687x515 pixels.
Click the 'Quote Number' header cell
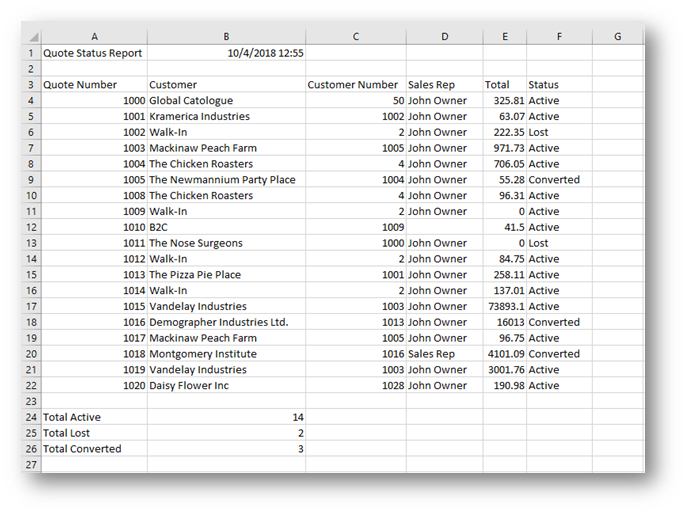(x=94, y=85)
